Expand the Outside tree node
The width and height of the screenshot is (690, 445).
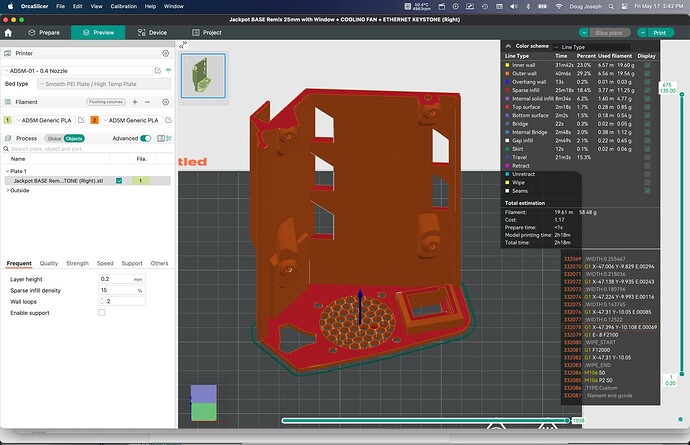tap(7, 190)
